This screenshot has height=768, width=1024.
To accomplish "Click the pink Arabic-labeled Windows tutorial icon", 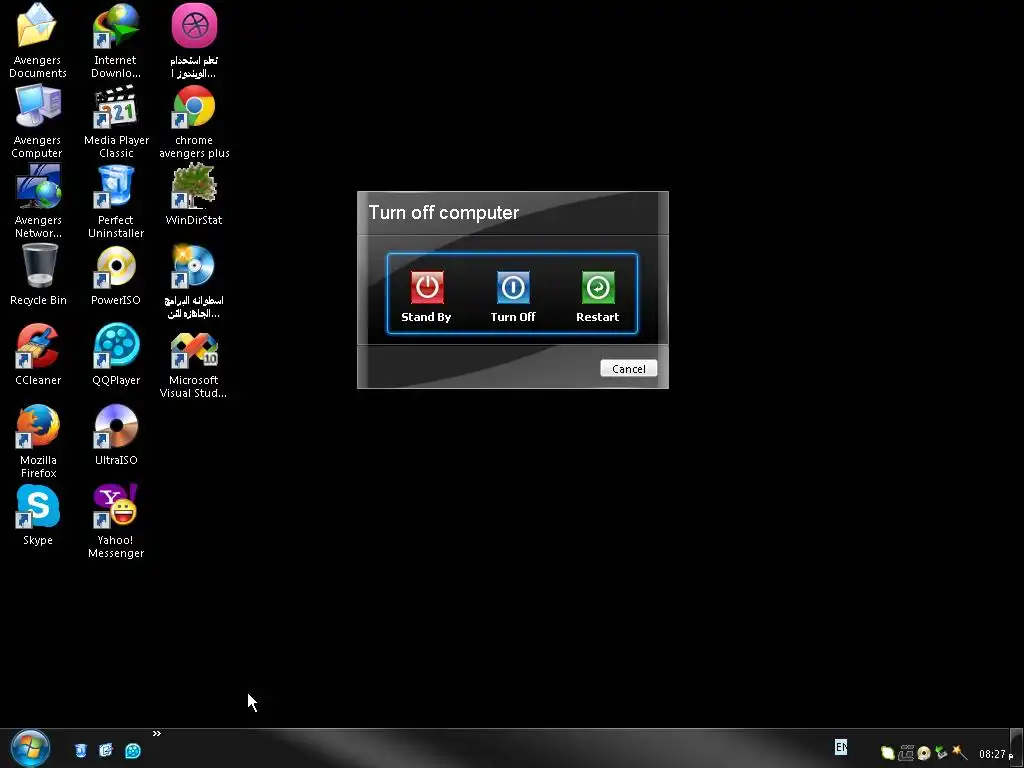I will pos(194,26).
